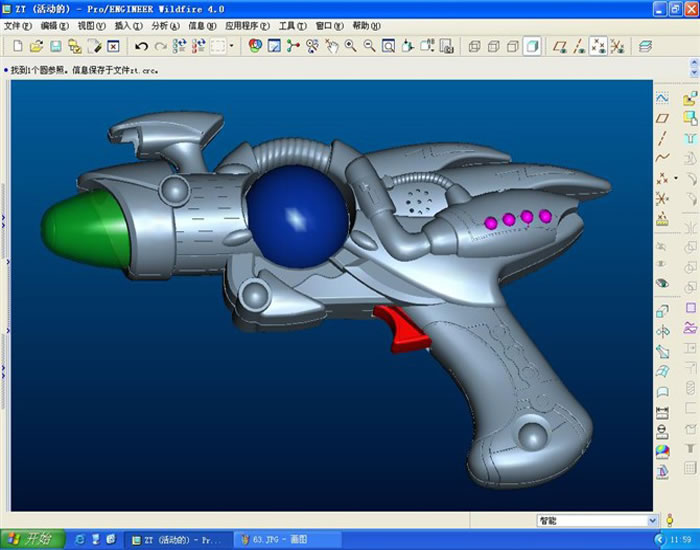Select the datum plane tool
700x550 pixels.
coord(662,118)
